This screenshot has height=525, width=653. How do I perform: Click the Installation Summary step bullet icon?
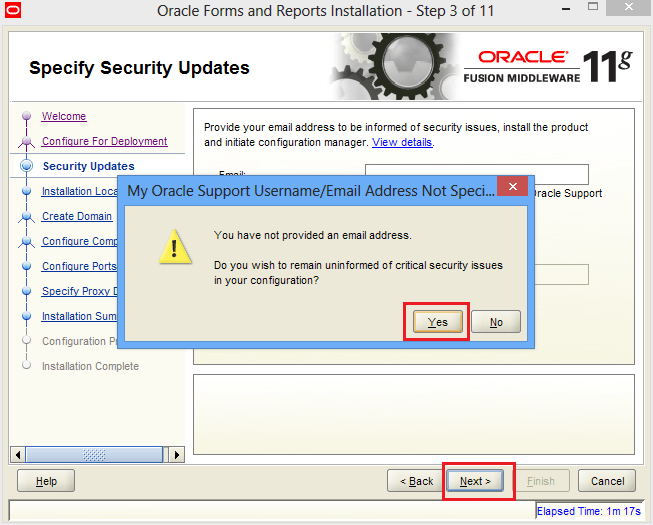pos(26,316)
